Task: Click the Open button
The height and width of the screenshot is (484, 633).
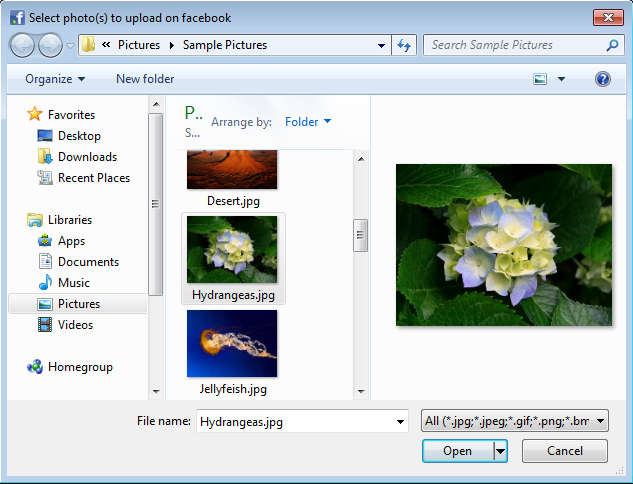Action: pos(457,451)
